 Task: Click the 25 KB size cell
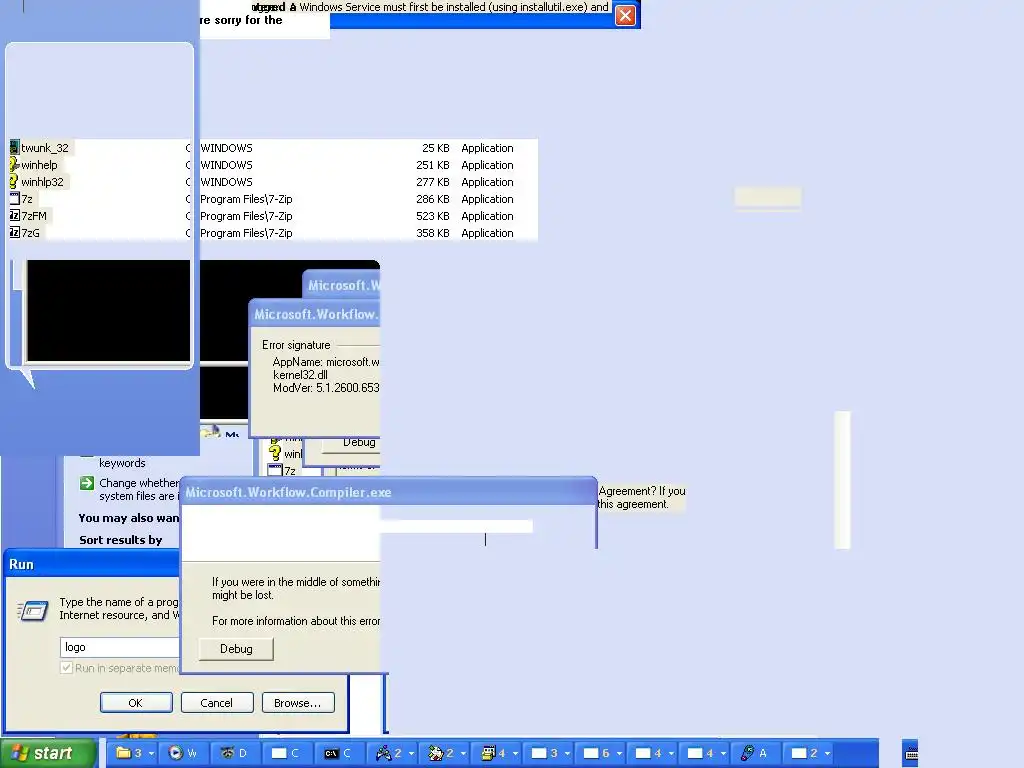(435, 148)
